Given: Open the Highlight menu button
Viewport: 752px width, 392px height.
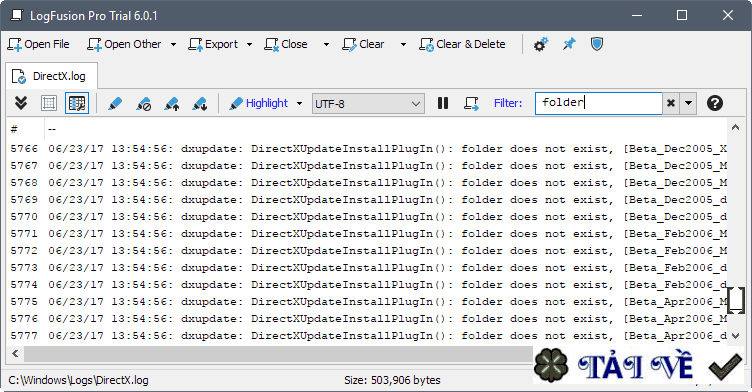Looking at the screenshot, I should (258, 103).
